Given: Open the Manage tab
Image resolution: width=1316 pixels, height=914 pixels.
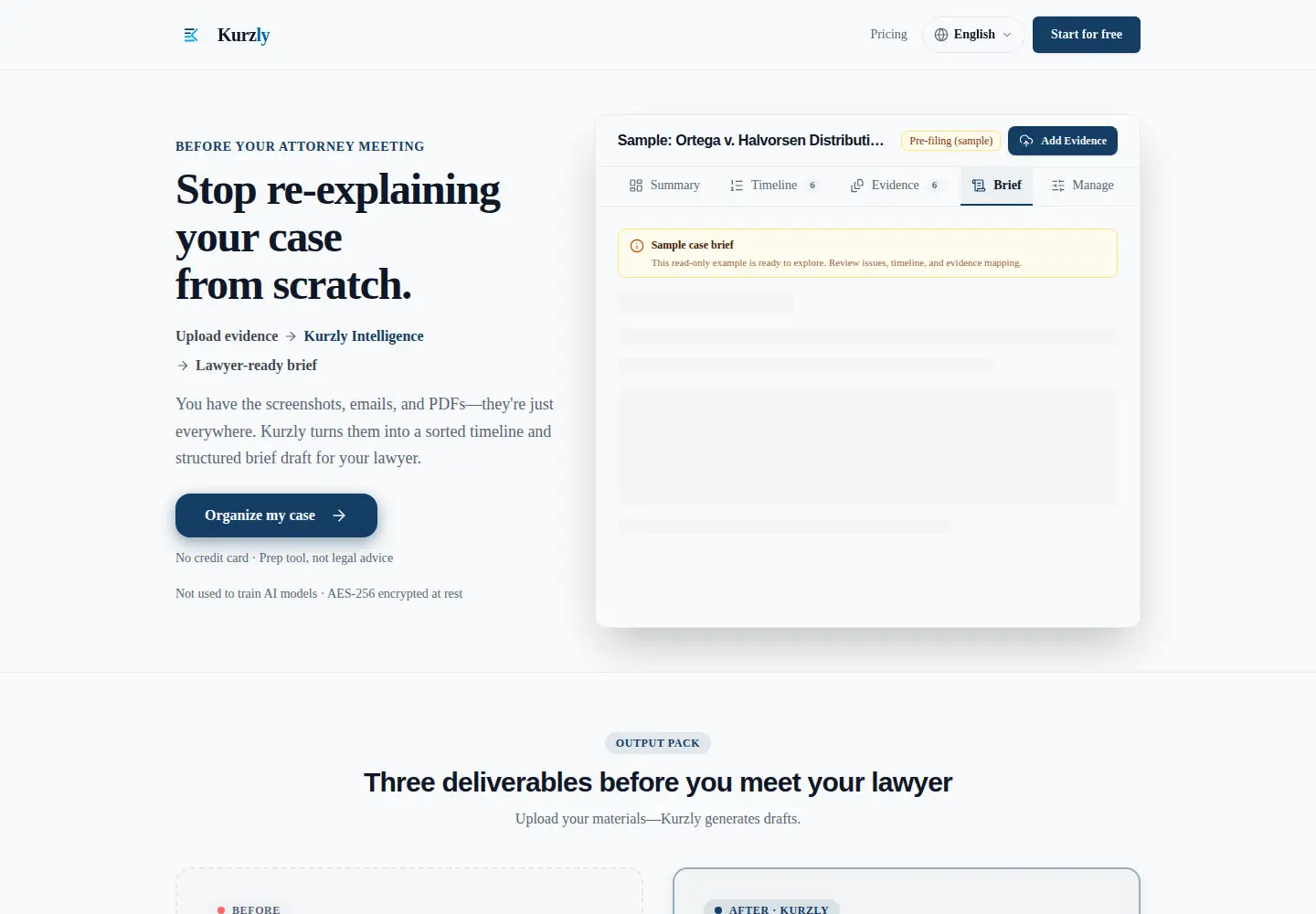Looking at the screenshot, I should point(1082,186).
